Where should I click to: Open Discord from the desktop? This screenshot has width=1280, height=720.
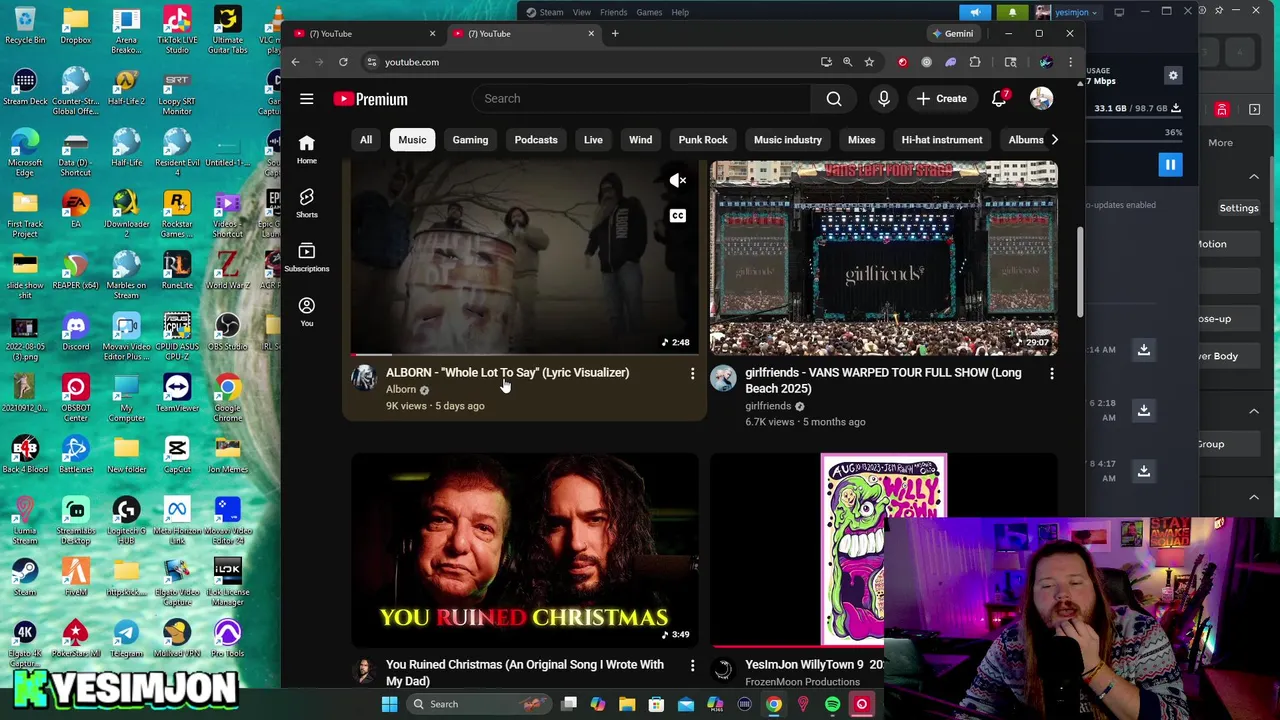75,333
